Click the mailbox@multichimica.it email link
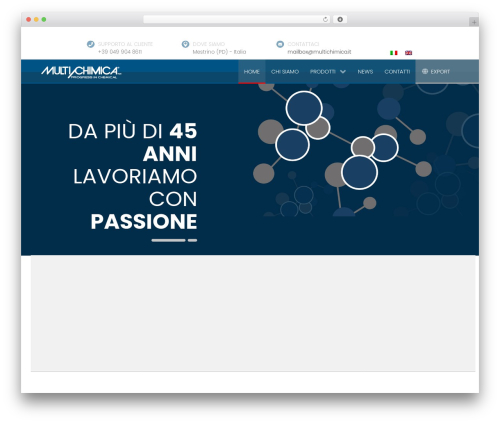500x423 pixels. (319, 52)
